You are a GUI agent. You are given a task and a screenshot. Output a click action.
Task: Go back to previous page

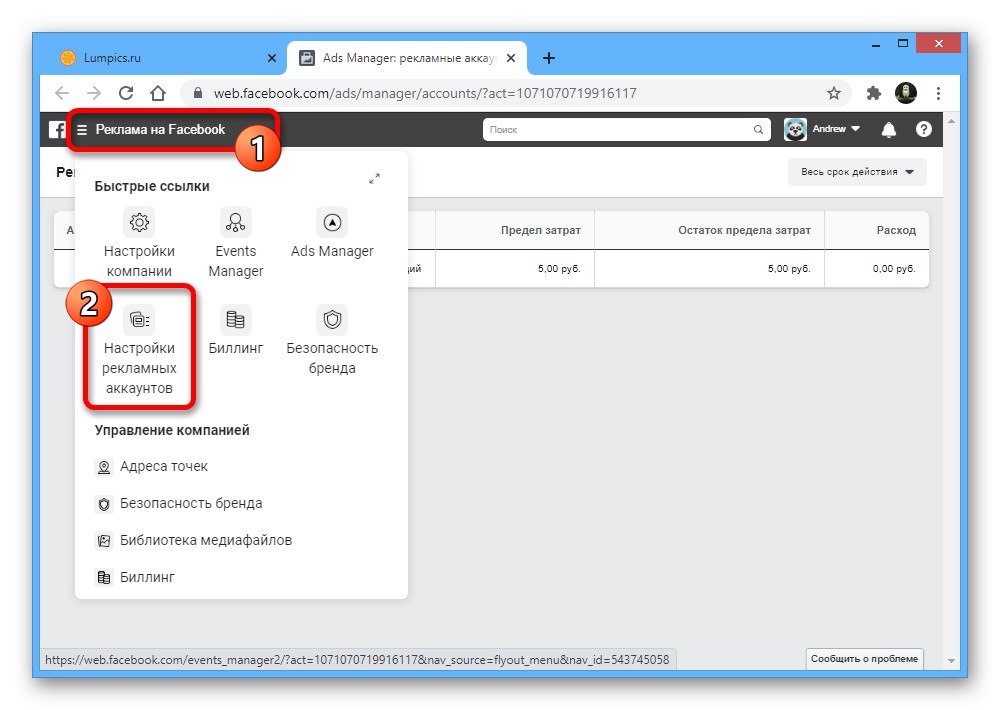click(62, 93)
